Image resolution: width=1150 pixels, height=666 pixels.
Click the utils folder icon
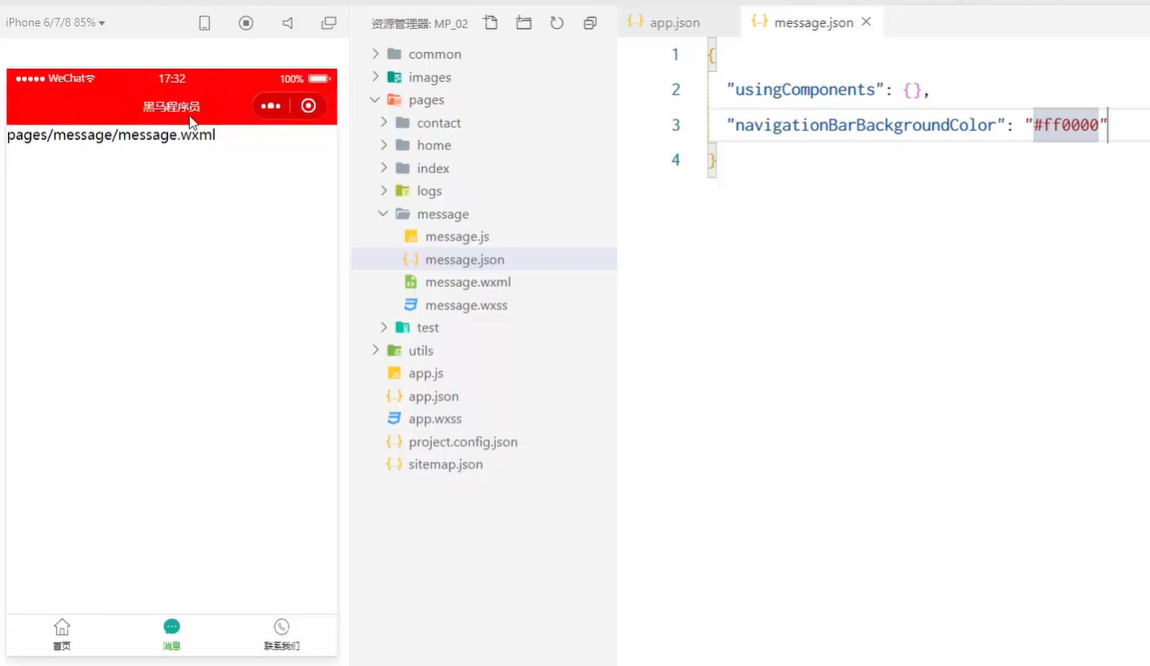click(x=395, y=350)
